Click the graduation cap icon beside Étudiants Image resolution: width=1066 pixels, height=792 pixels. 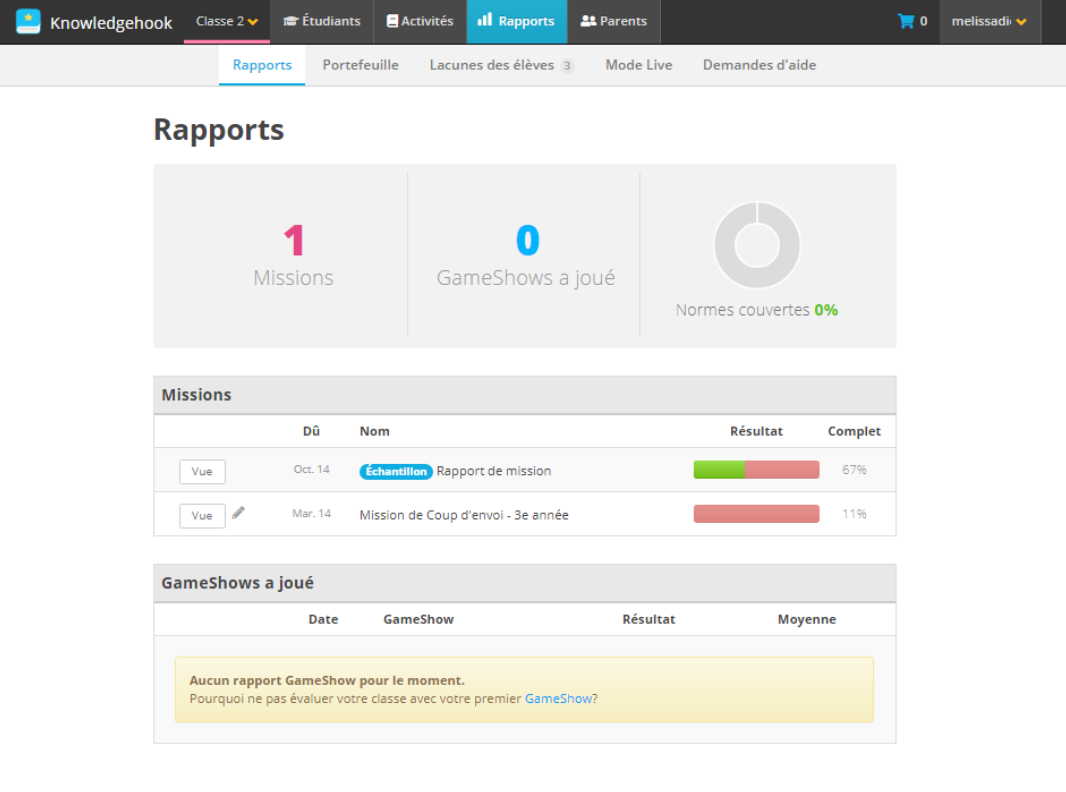tap(291, 21)
